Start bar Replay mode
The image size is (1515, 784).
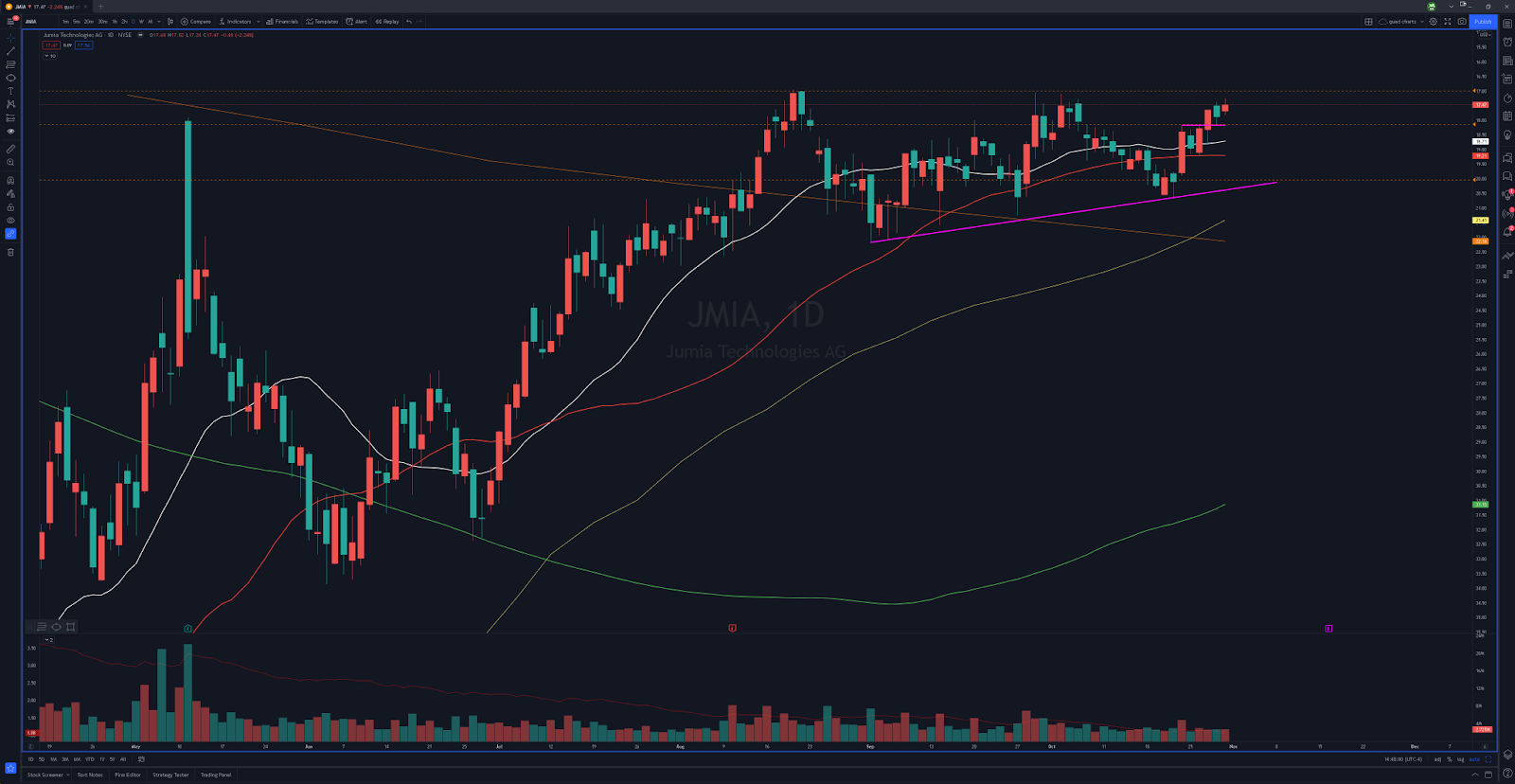tap(386, 21)
